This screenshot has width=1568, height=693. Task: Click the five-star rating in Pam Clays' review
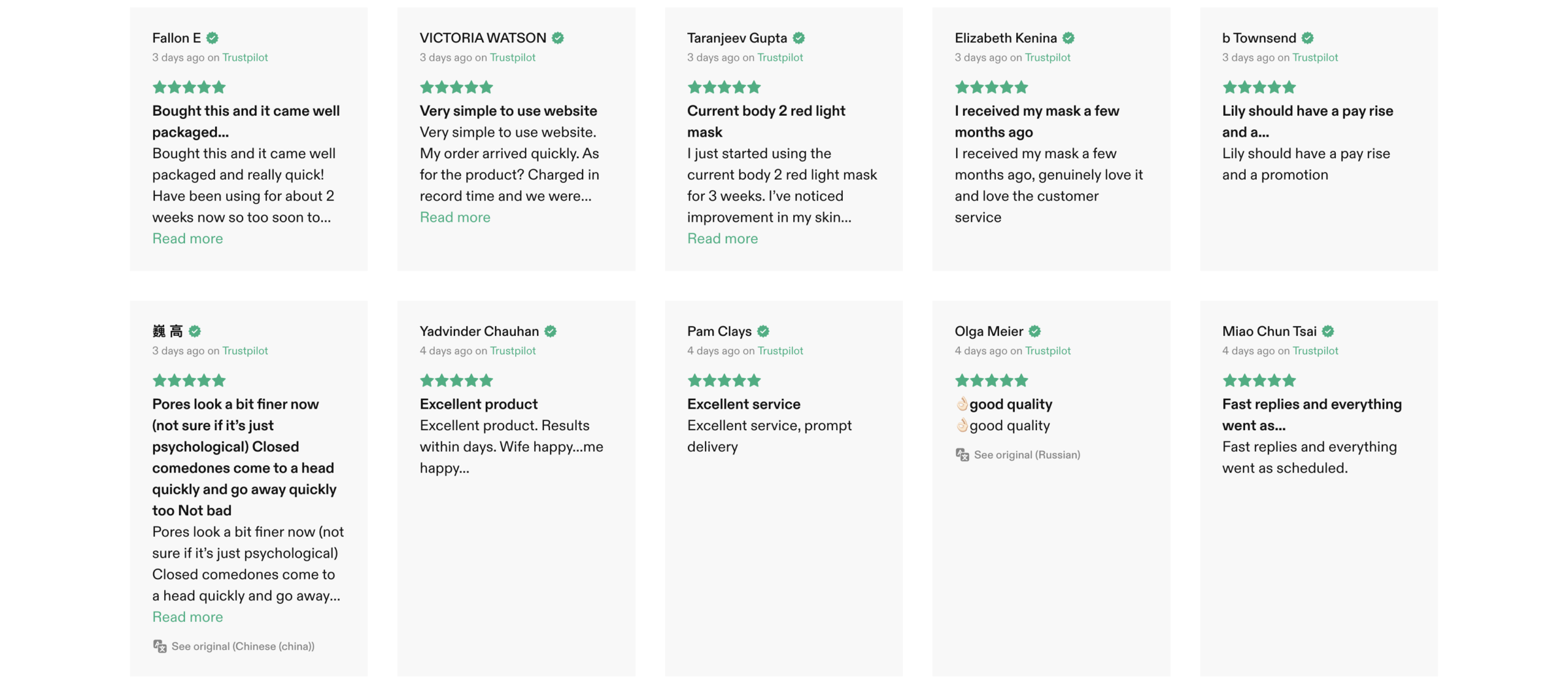(724, 381)
